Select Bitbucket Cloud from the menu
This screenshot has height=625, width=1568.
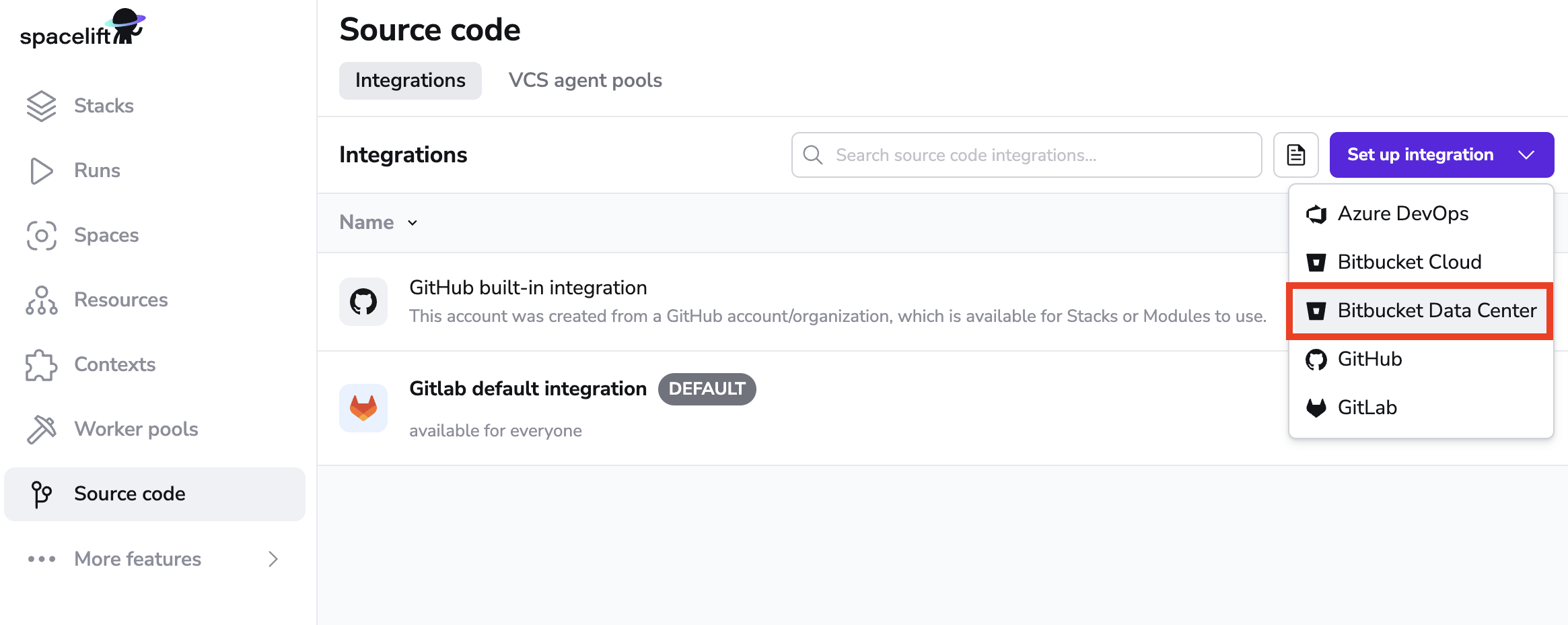[1409, 262]
